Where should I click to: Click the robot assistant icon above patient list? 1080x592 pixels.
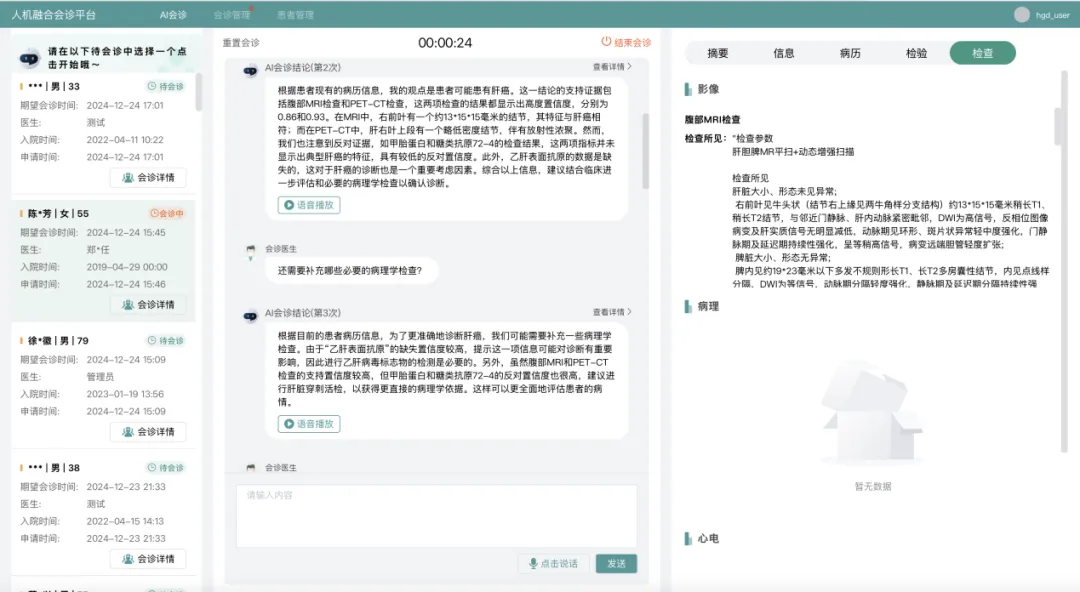(29, 58)
